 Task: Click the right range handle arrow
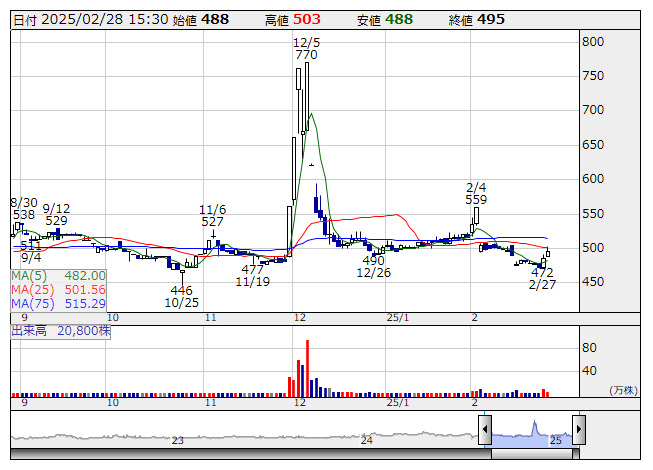tap(578, 431)
